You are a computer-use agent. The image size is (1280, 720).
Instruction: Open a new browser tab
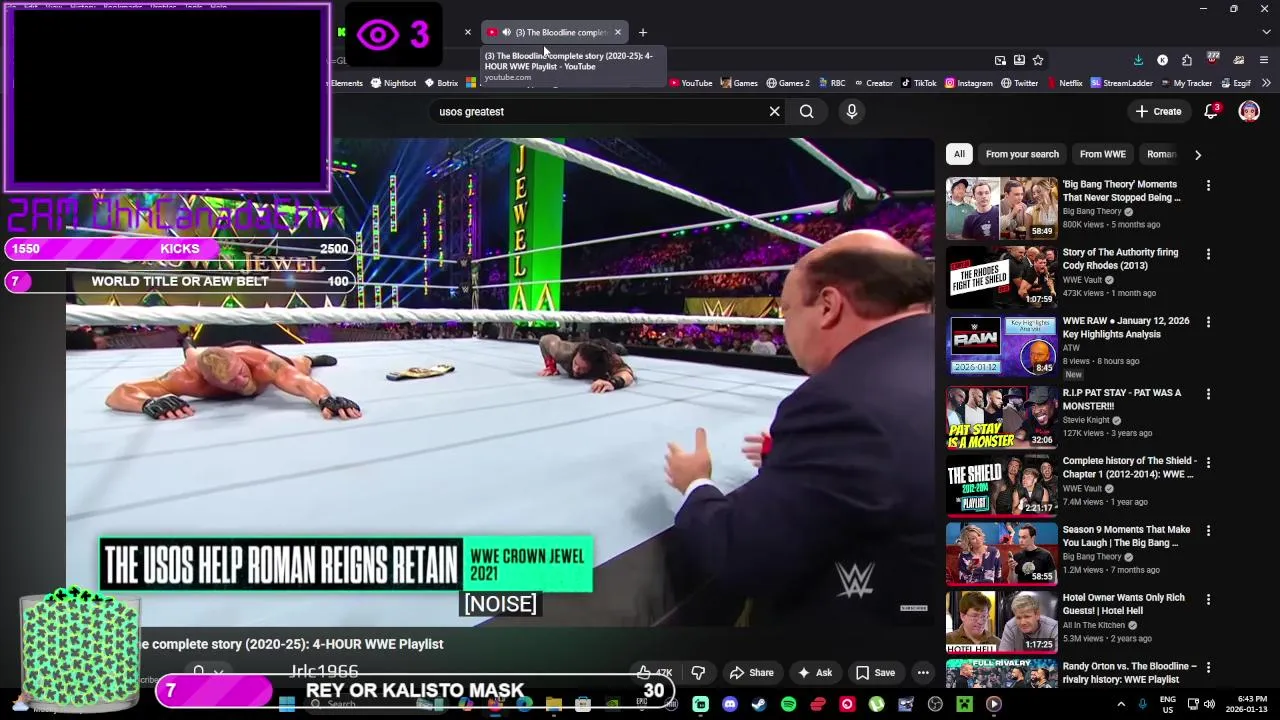643,32
